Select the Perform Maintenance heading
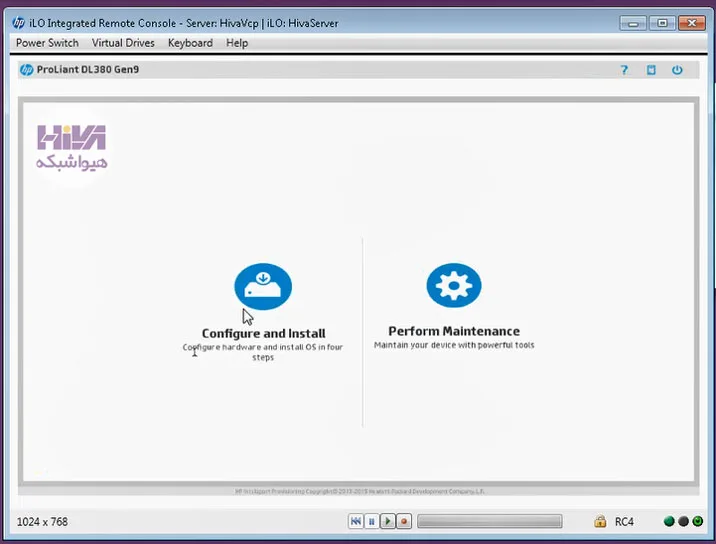 pyautogui.click(x=454, y=331)
